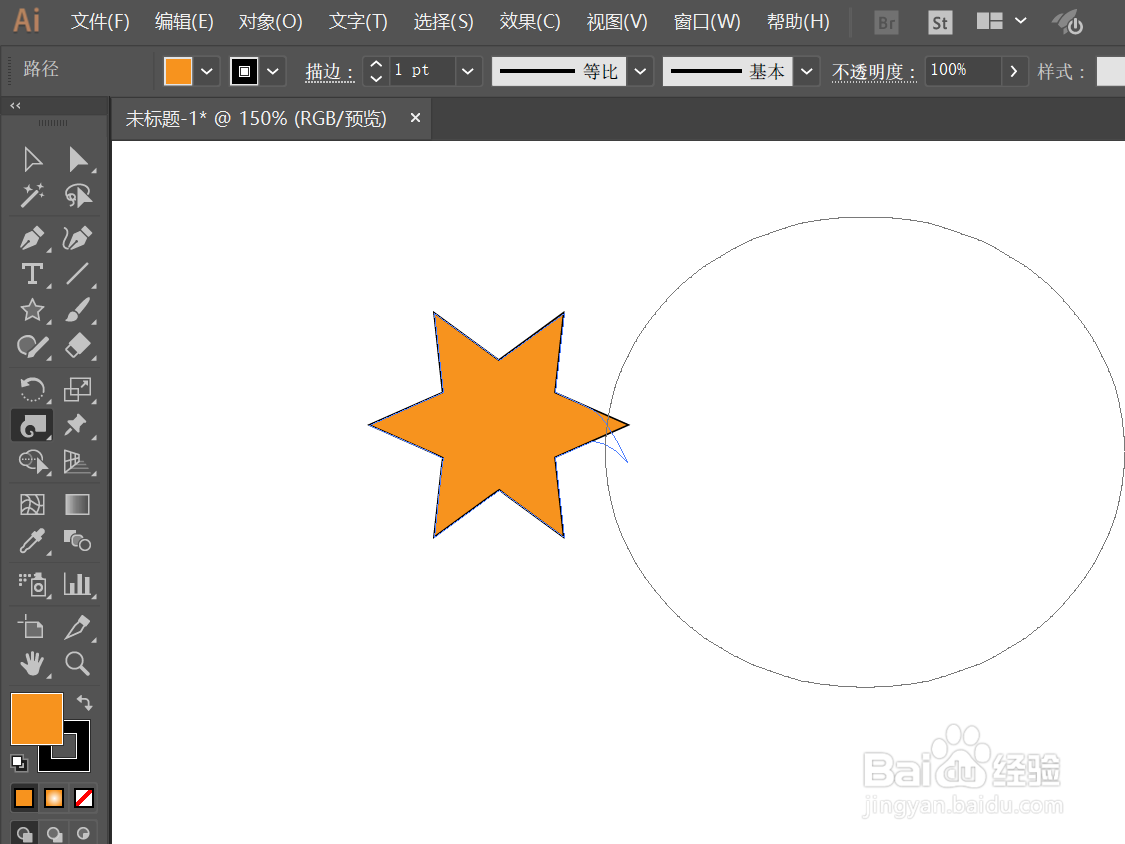
Task: Click the 100% opacity input field
Action: (x=961, y=70)
